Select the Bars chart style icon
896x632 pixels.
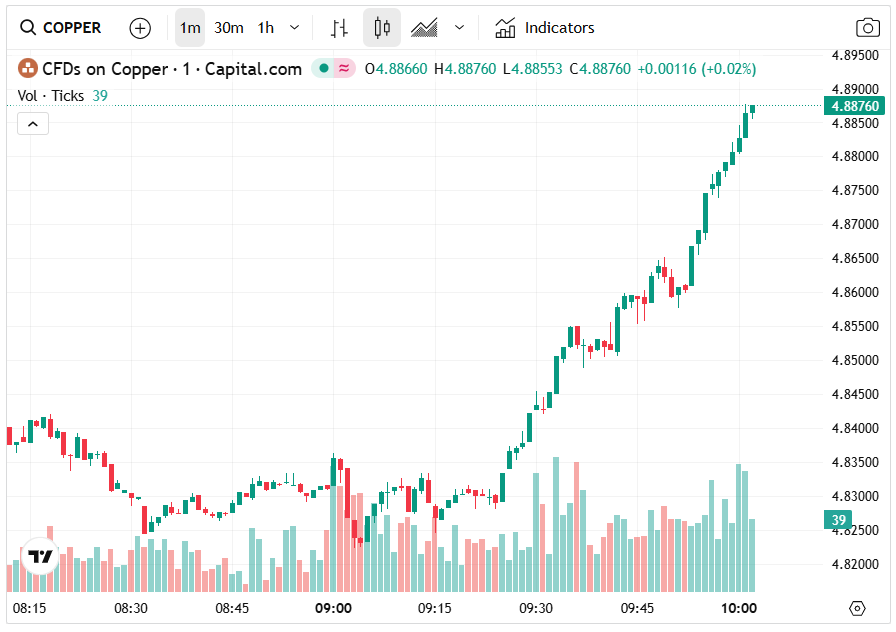tap(340, 28)
